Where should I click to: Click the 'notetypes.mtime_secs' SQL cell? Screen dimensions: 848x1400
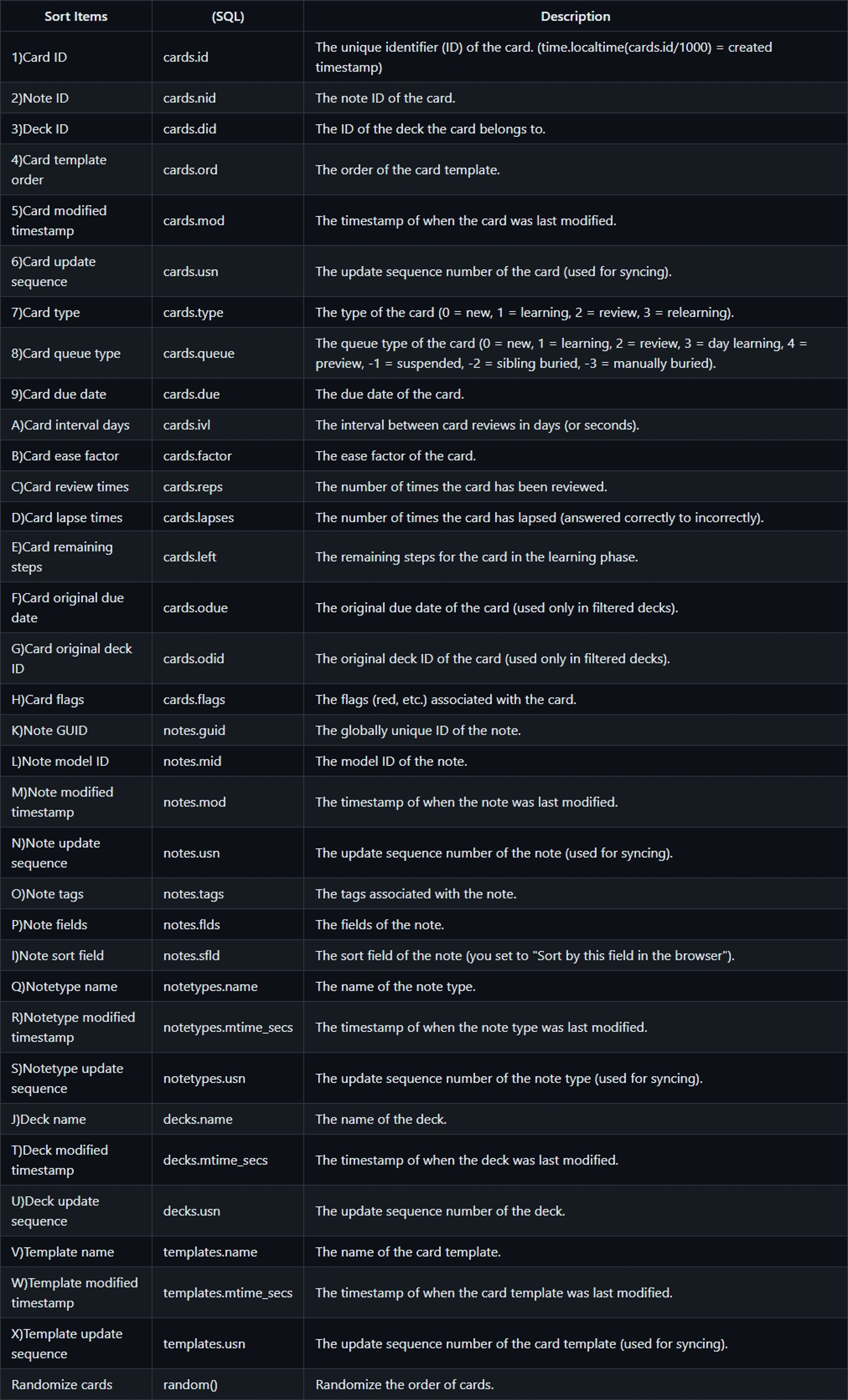pos(227,1027)
